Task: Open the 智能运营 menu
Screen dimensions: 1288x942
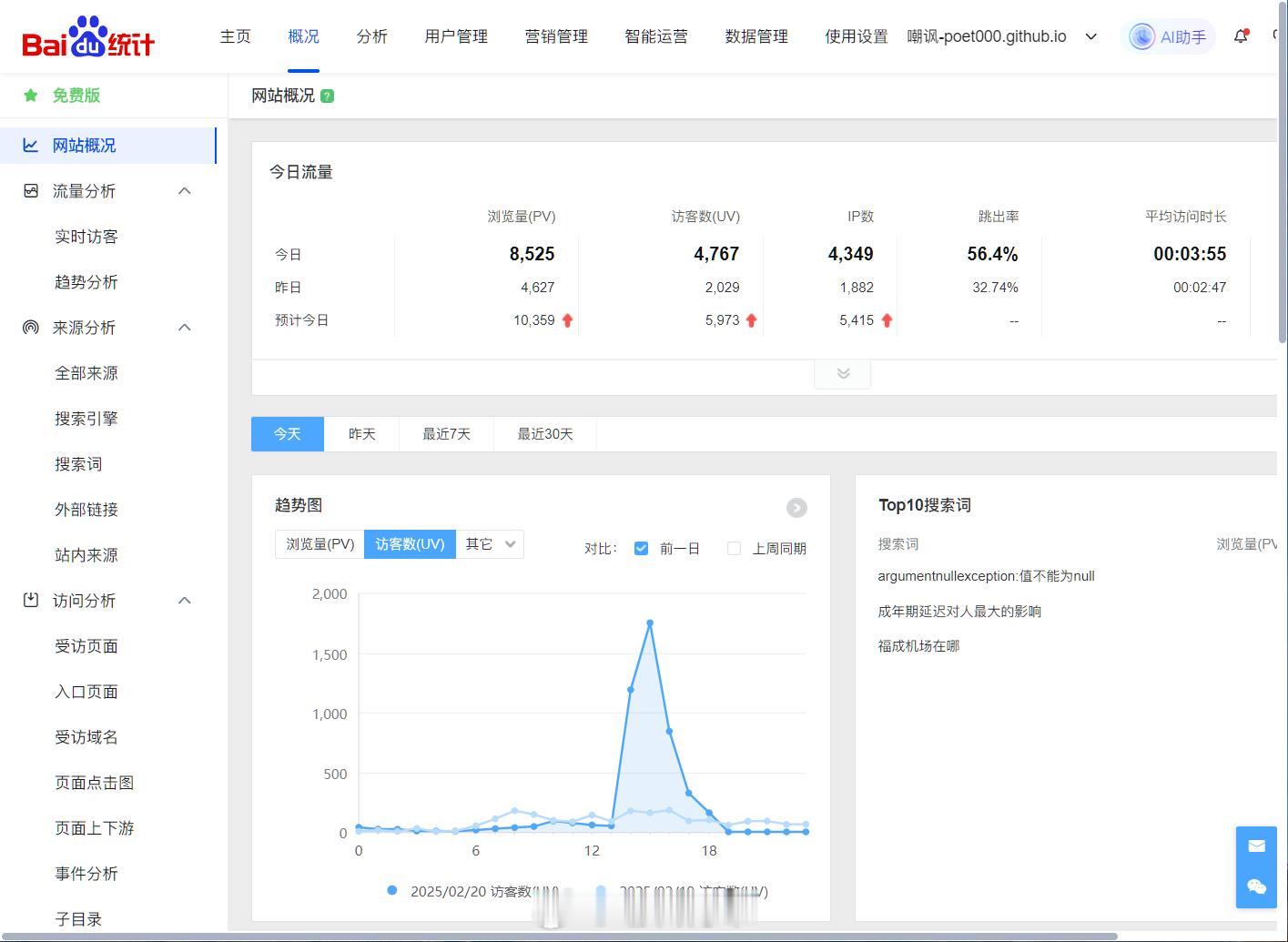Action: [657, 36]
